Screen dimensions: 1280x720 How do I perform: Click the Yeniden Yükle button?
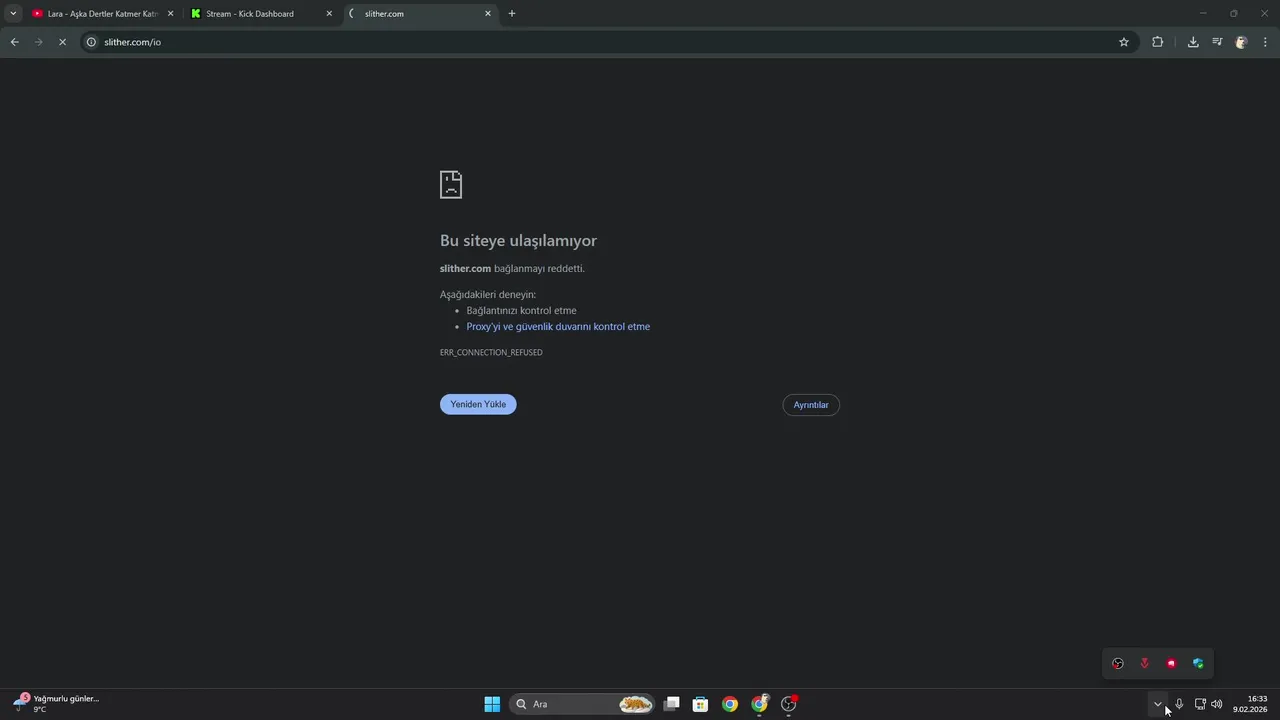(x=478, y=404)
